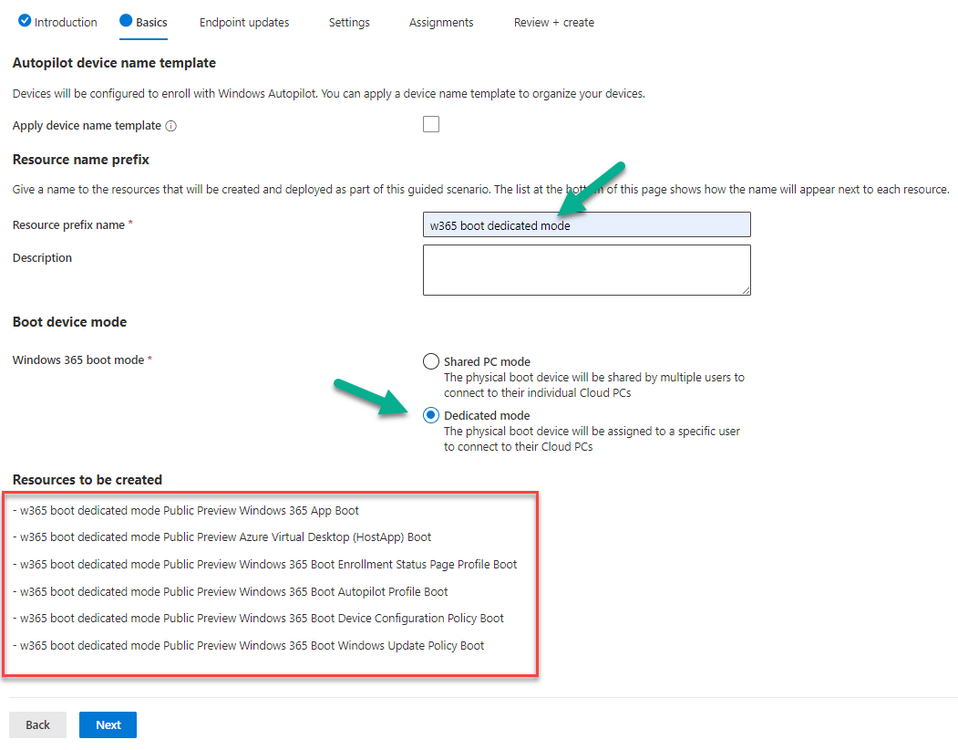Click the Next button
Screen dimensions: 958x750
pyautogui.click(x=108, y=724)
